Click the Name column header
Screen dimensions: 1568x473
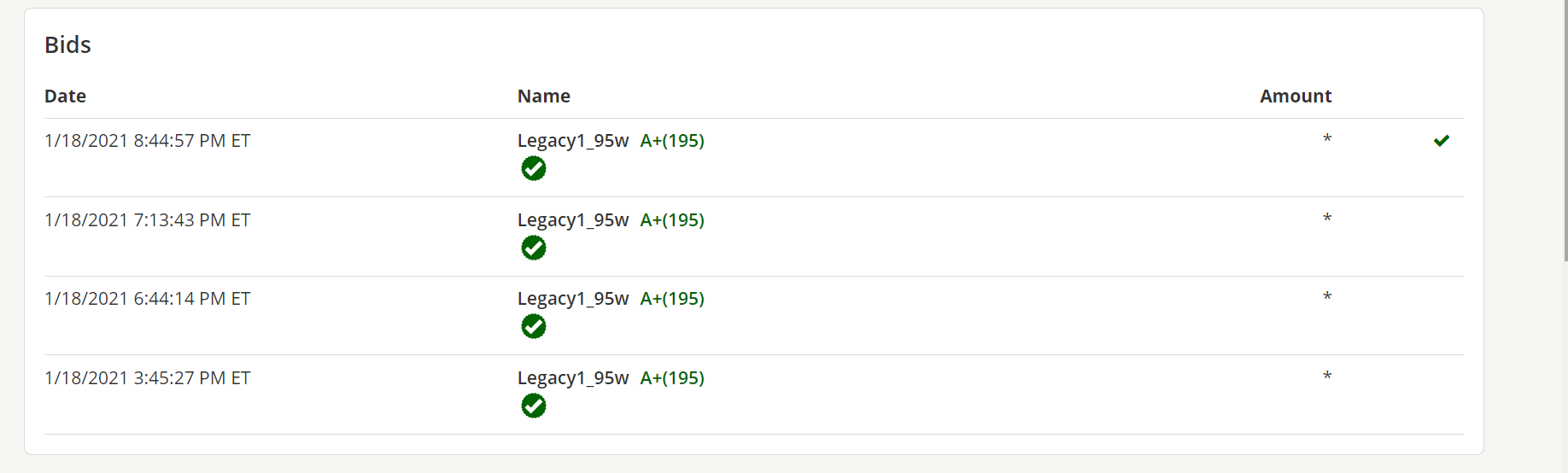pos(544,96)
